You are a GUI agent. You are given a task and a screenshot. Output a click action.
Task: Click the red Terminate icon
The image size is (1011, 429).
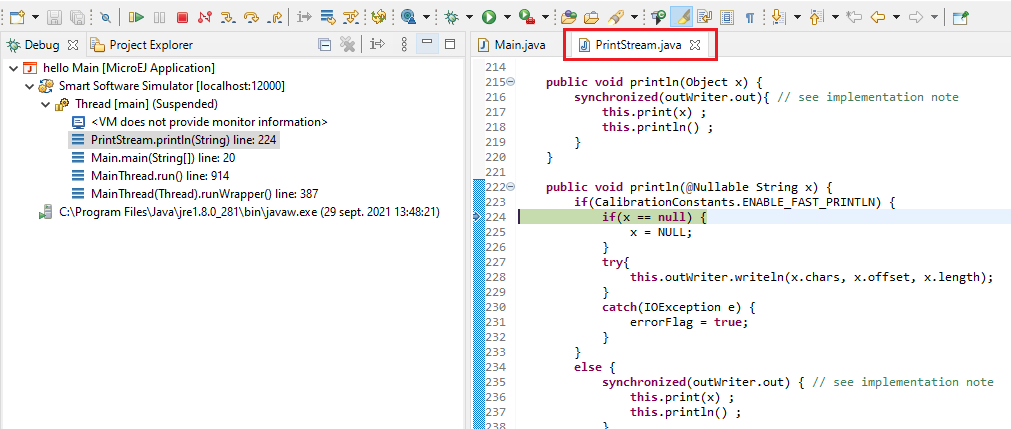pos(182,17)
